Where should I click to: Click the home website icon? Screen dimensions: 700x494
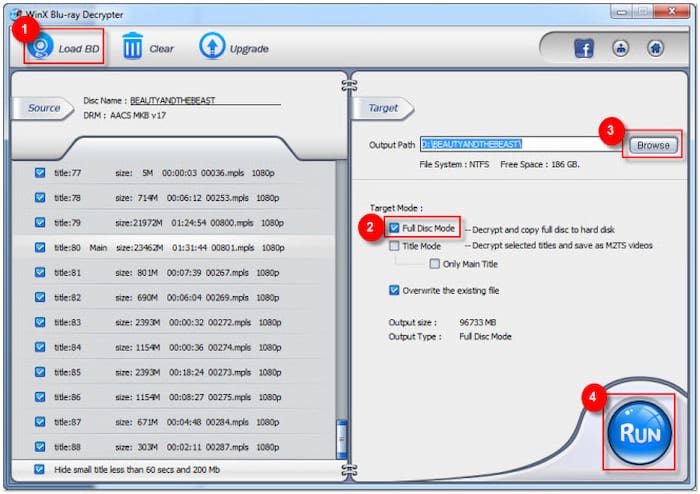tap(655, 48)
